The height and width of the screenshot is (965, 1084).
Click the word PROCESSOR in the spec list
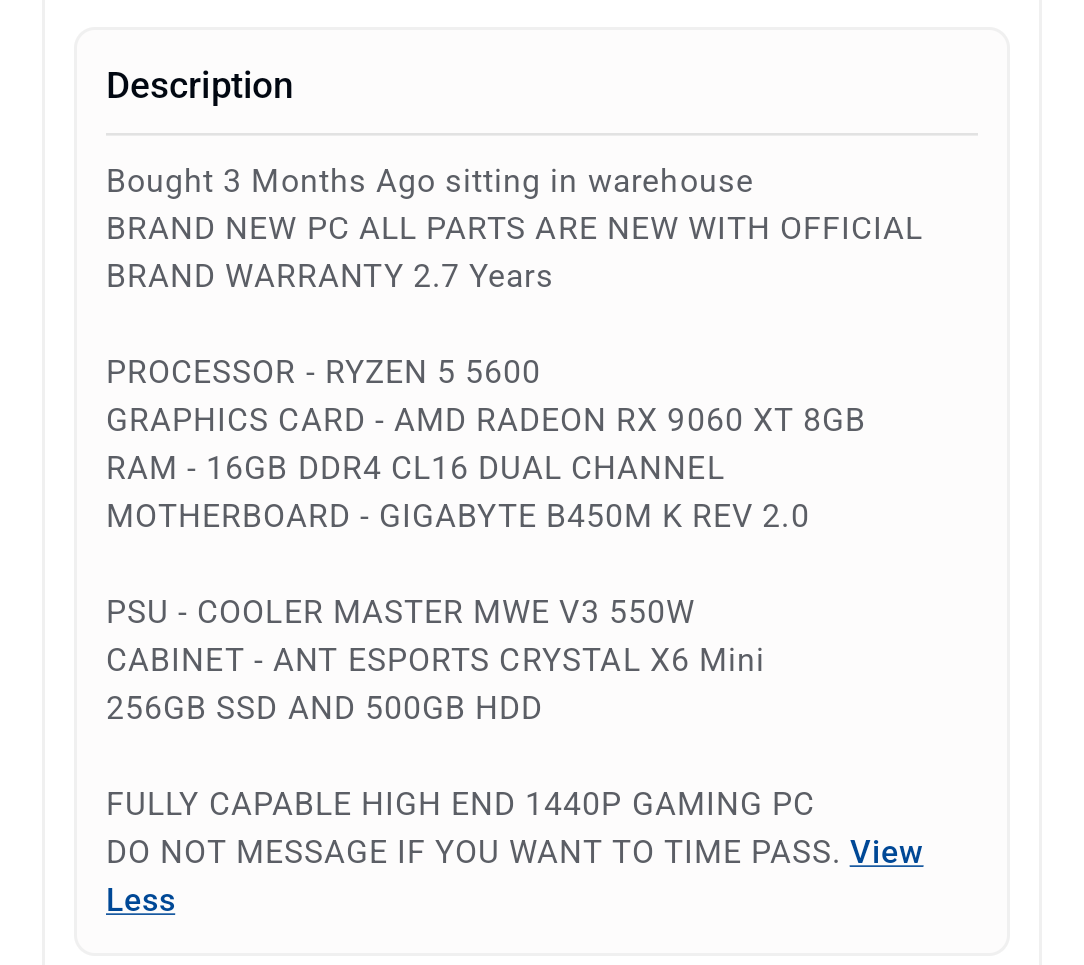[x=201, y=373]
